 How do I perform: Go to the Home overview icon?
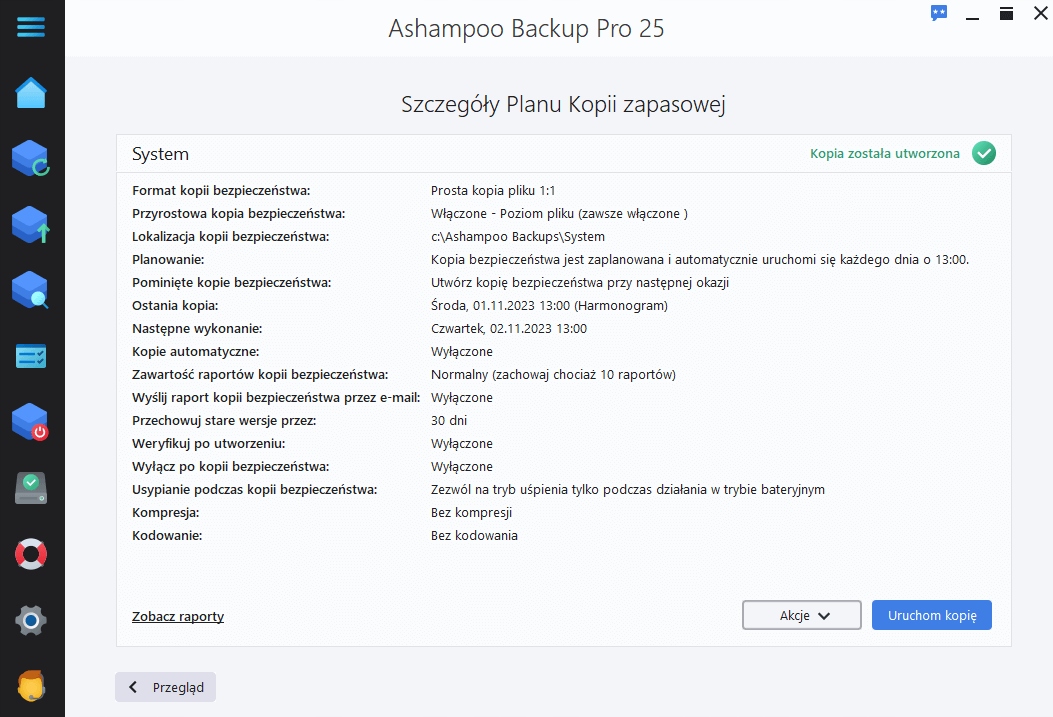[x=31, y=94]
